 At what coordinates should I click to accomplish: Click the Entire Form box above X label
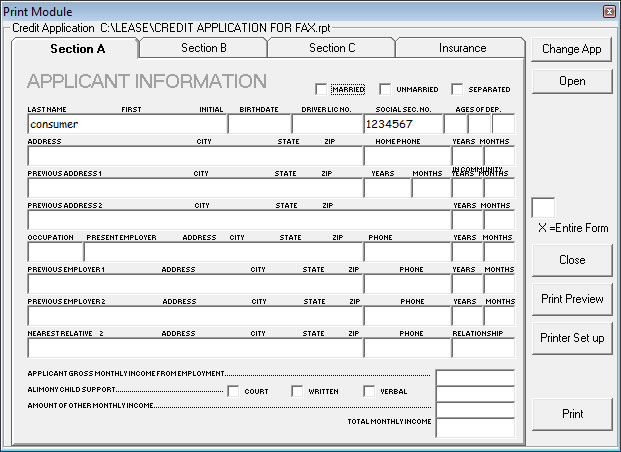(x=543, y=207)
